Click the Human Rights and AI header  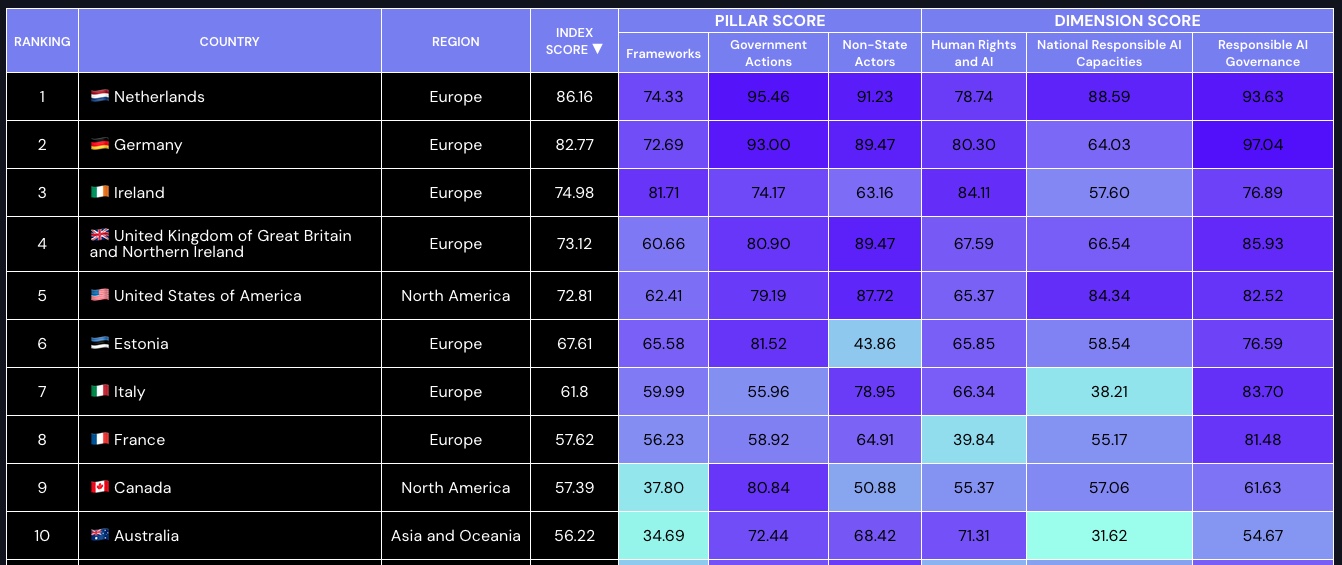pyautogui.click(x=974, y=53)
